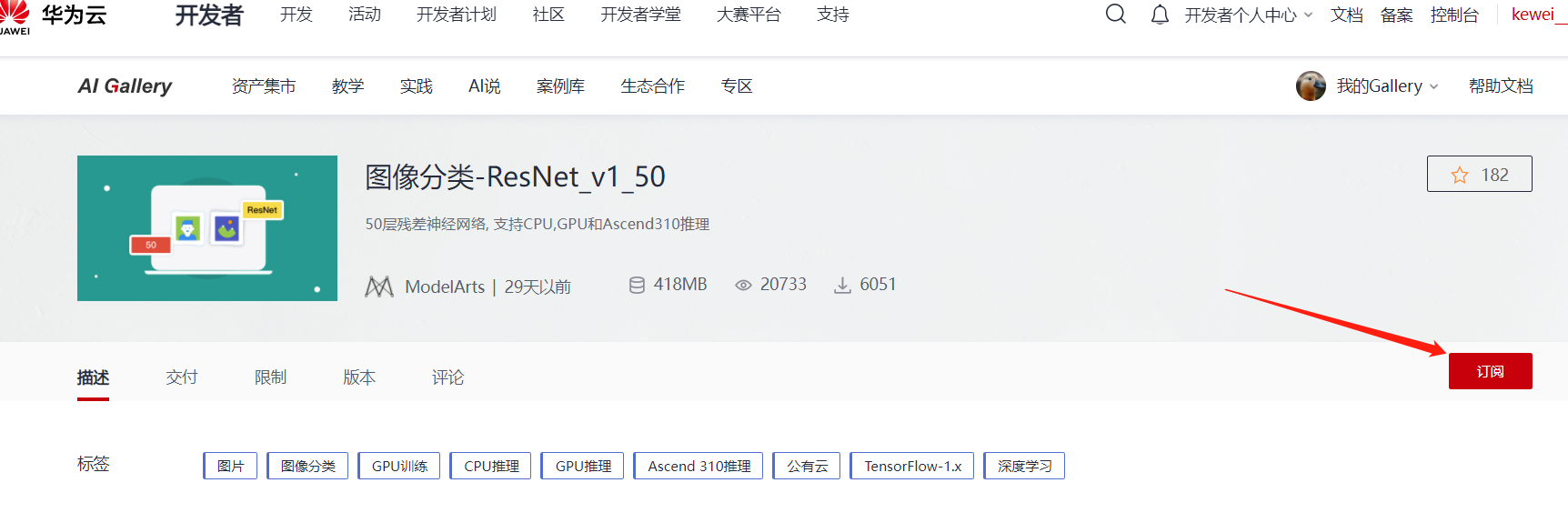Image resolution: width=1568 pixels, height=523 pixels.
Task: Select the 描述 tab
Action: click(93, 377)
